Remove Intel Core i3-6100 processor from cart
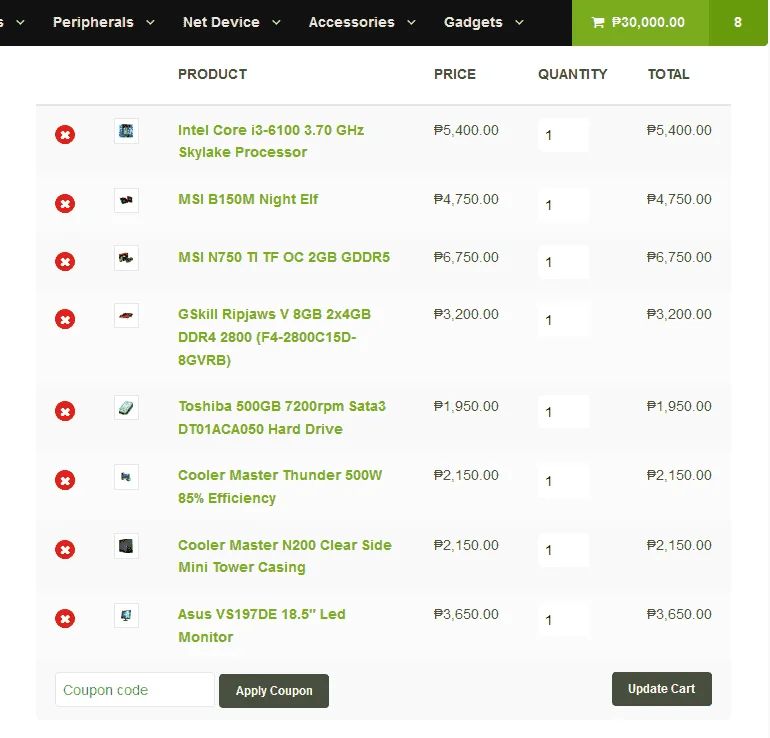Viewport: 770px width, 738px height. tap(65, 135)
